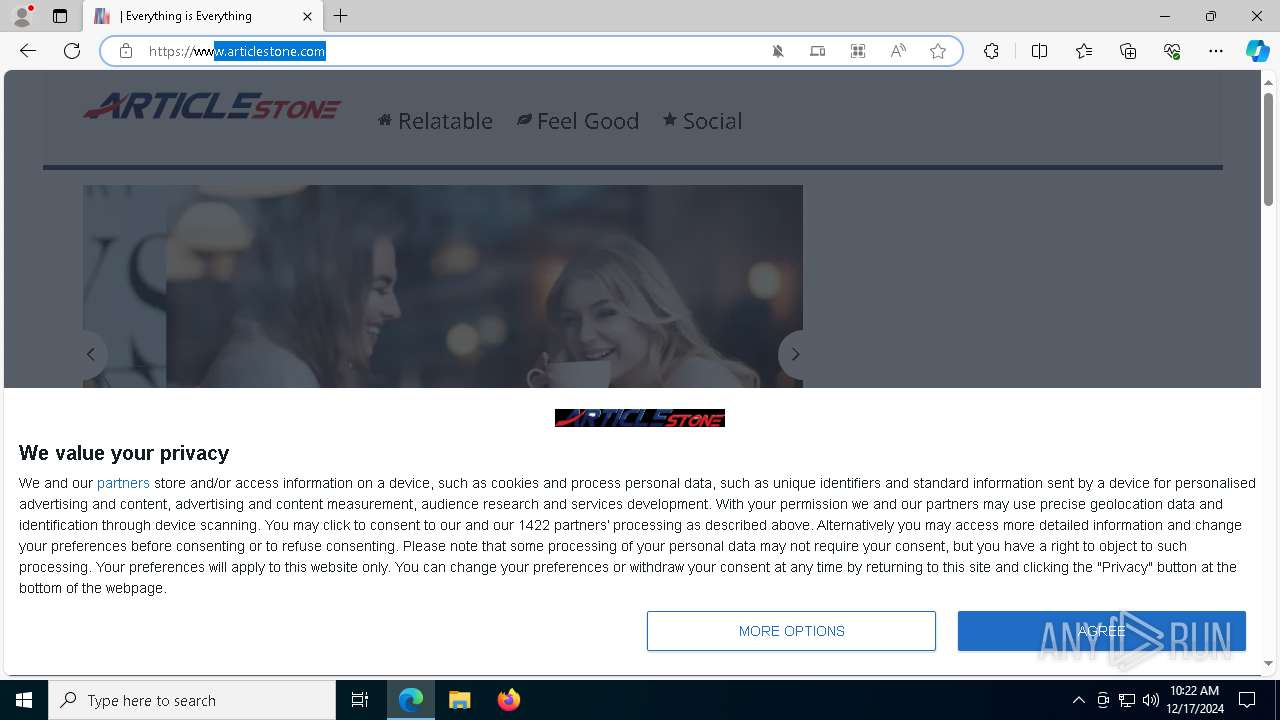This screenshot has width=1280, height=720.
Task: Open the Favorites list icon
Action: pyautogui.click(x=1084, y=51)
